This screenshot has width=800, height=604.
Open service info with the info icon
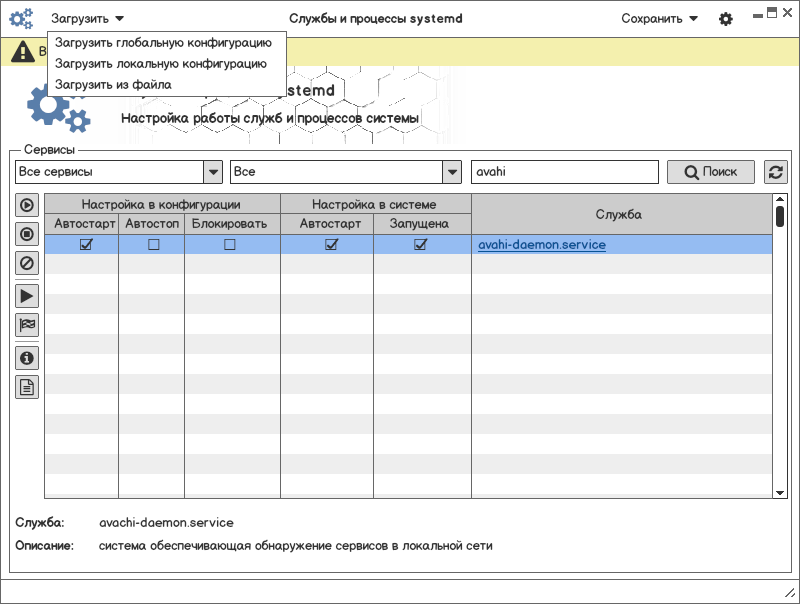[x=27, y=357]
